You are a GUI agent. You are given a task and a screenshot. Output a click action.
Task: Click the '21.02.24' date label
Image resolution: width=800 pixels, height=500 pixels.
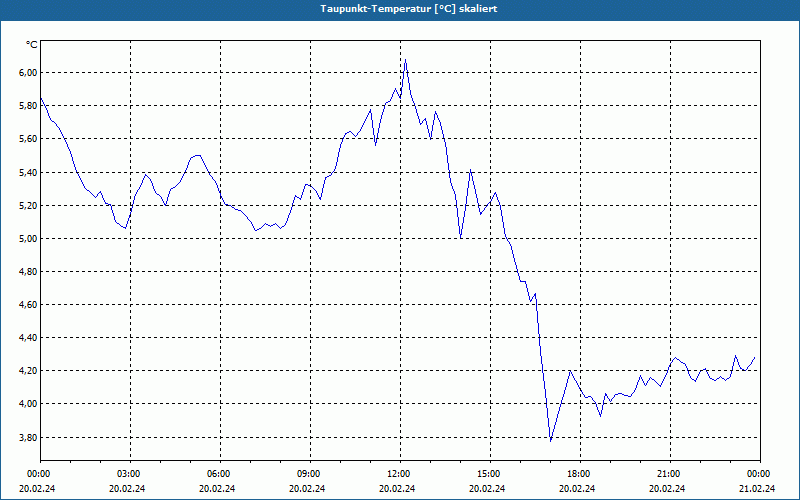pyautogui.click(x=758, y=488)
